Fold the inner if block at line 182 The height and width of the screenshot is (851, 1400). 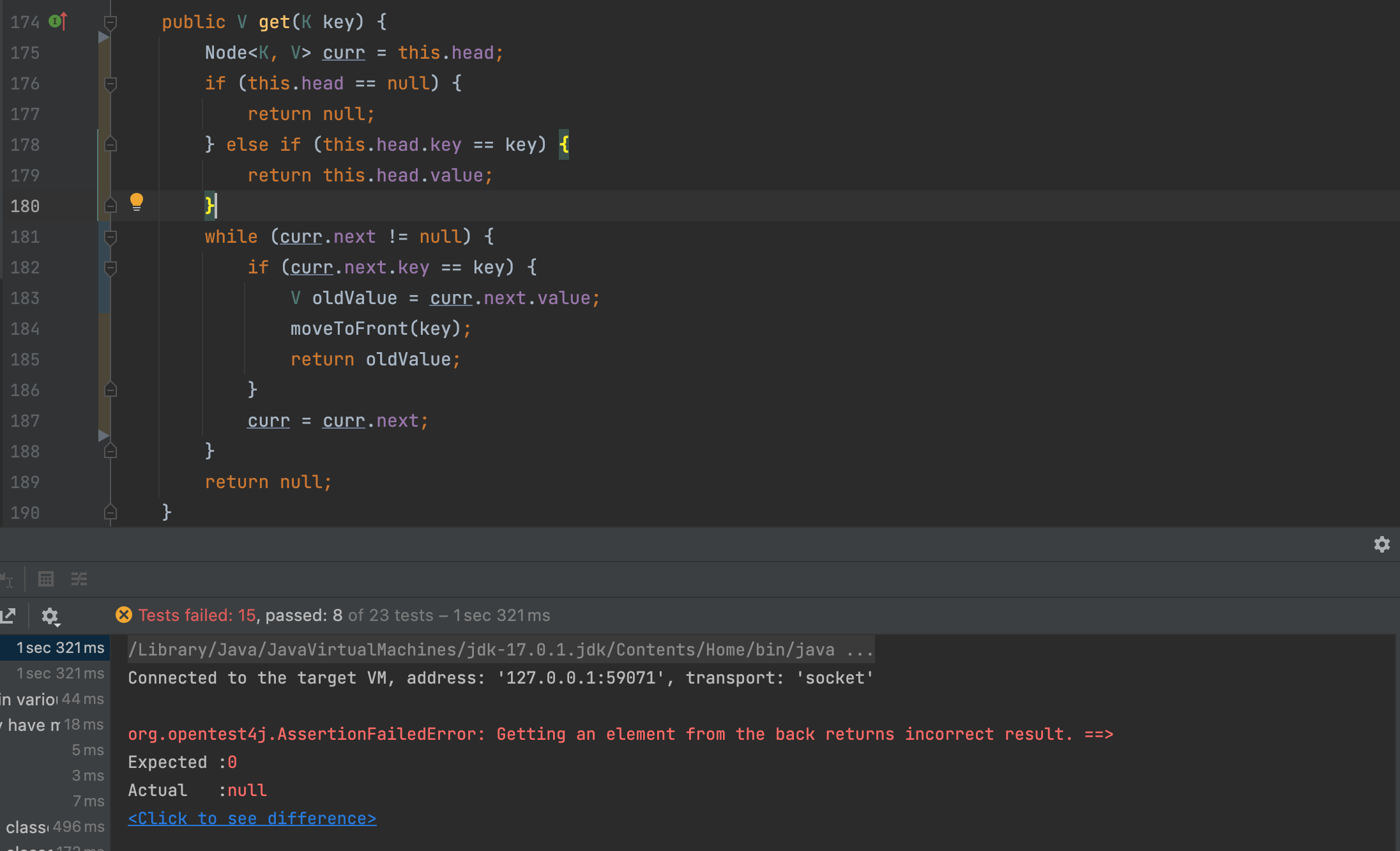(x=110, y=268)
